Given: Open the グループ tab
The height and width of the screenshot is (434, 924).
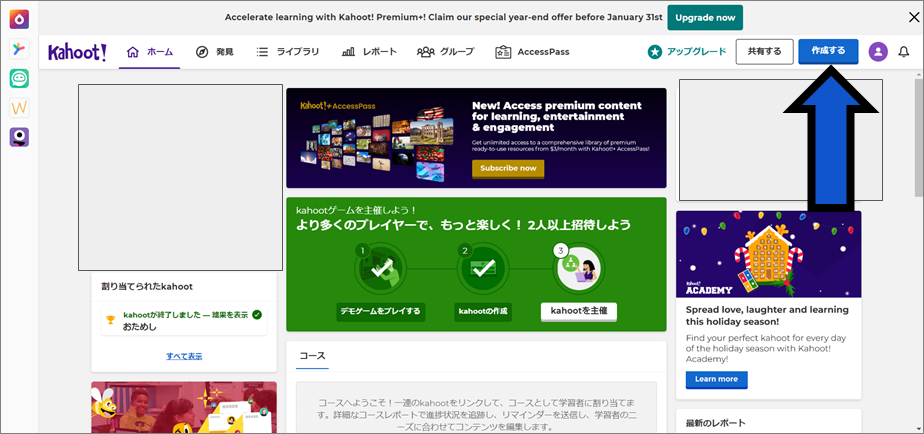Looking at the screenshot, I should 446,52.
